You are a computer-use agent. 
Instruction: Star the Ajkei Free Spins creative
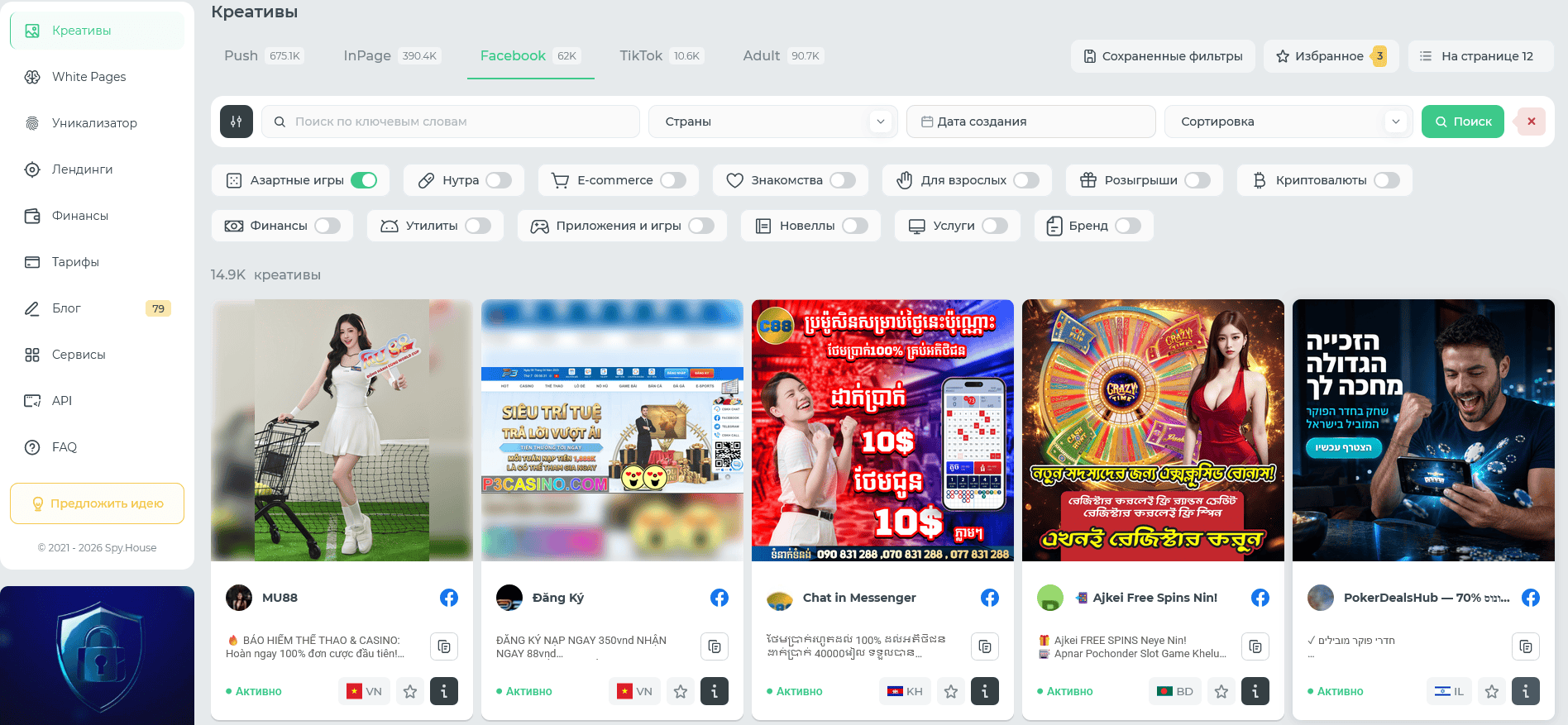click(1221, 691)
